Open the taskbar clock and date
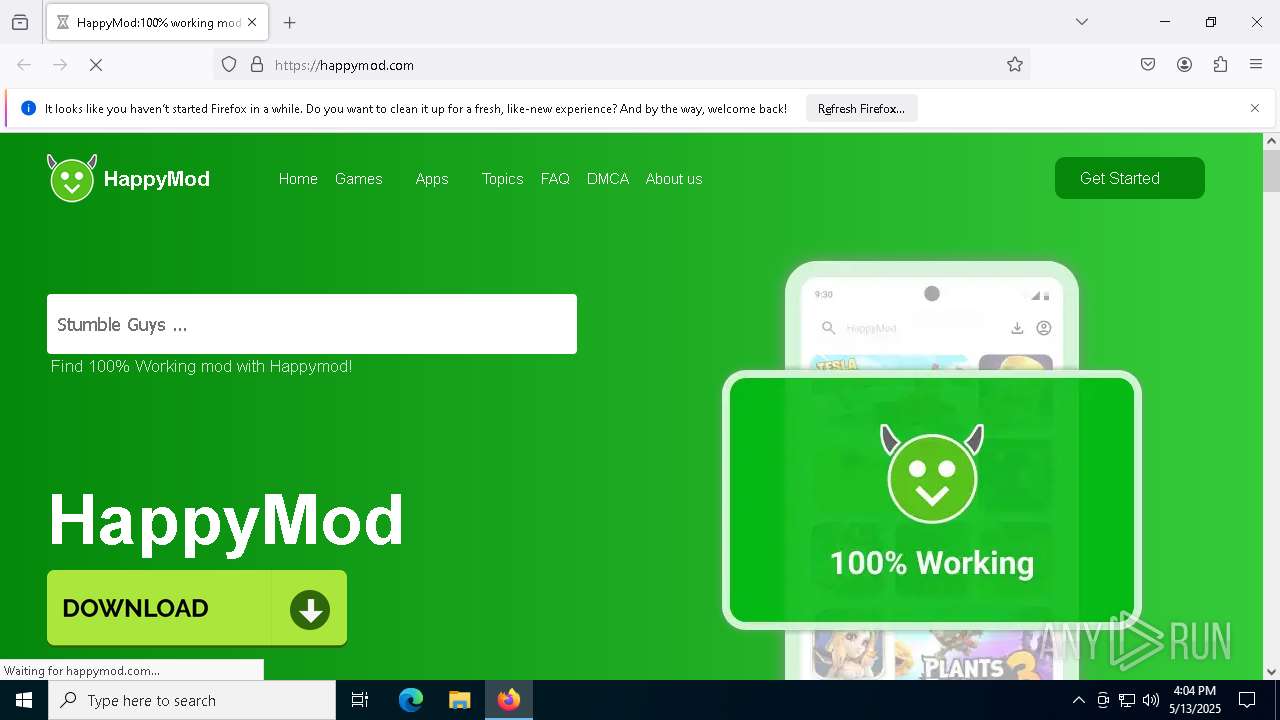 pos(1195,700)
